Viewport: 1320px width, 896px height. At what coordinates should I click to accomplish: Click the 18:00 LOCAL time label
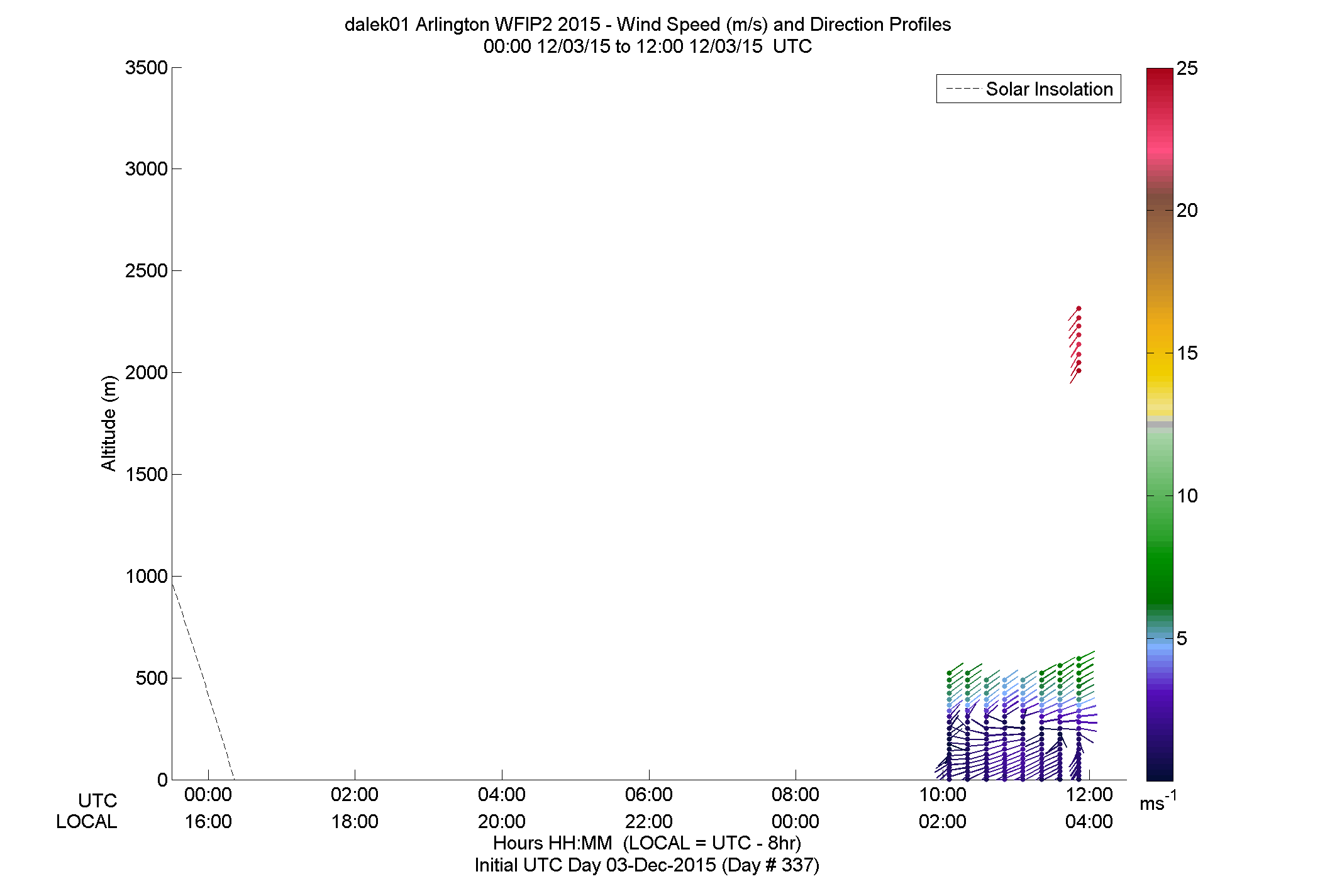355,821
